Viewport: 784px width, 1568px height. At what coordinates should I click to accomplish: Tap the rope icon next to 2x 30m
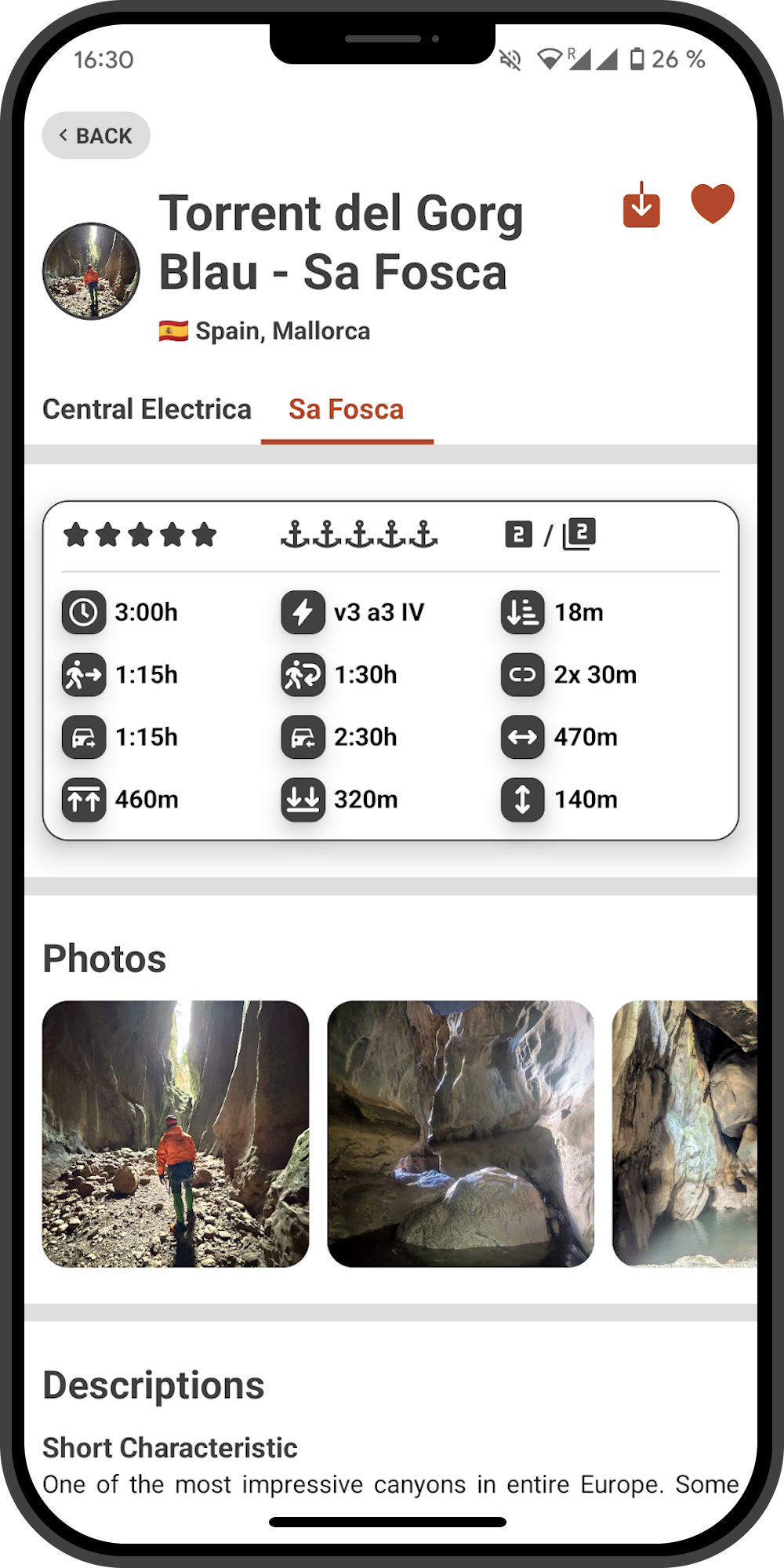click(522, 675)
